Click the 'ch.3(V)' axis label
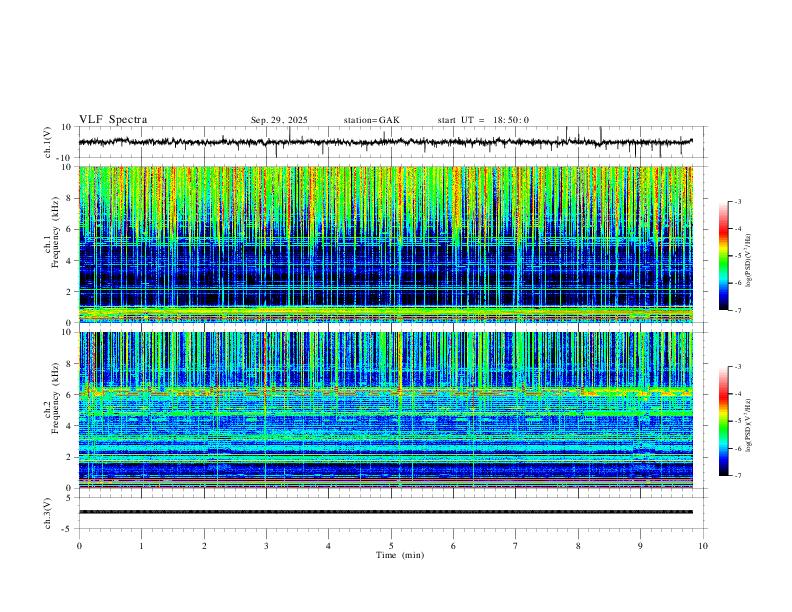The image size is (792, 612). [x=48, y=514]
